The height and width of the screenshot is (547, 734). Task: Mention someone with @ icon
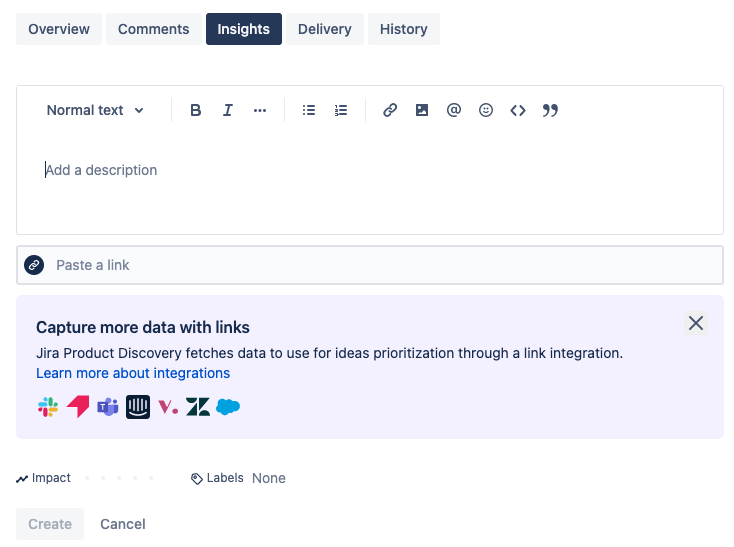coord(454,110)
